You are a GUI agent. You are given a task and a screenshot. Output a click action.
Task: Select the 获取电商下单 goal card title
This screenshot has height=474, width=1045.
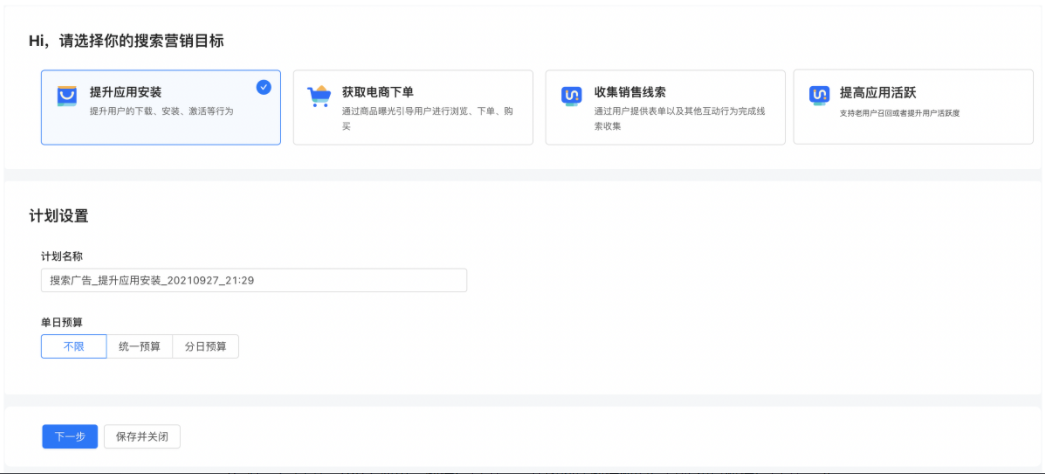tap(378, 92)
